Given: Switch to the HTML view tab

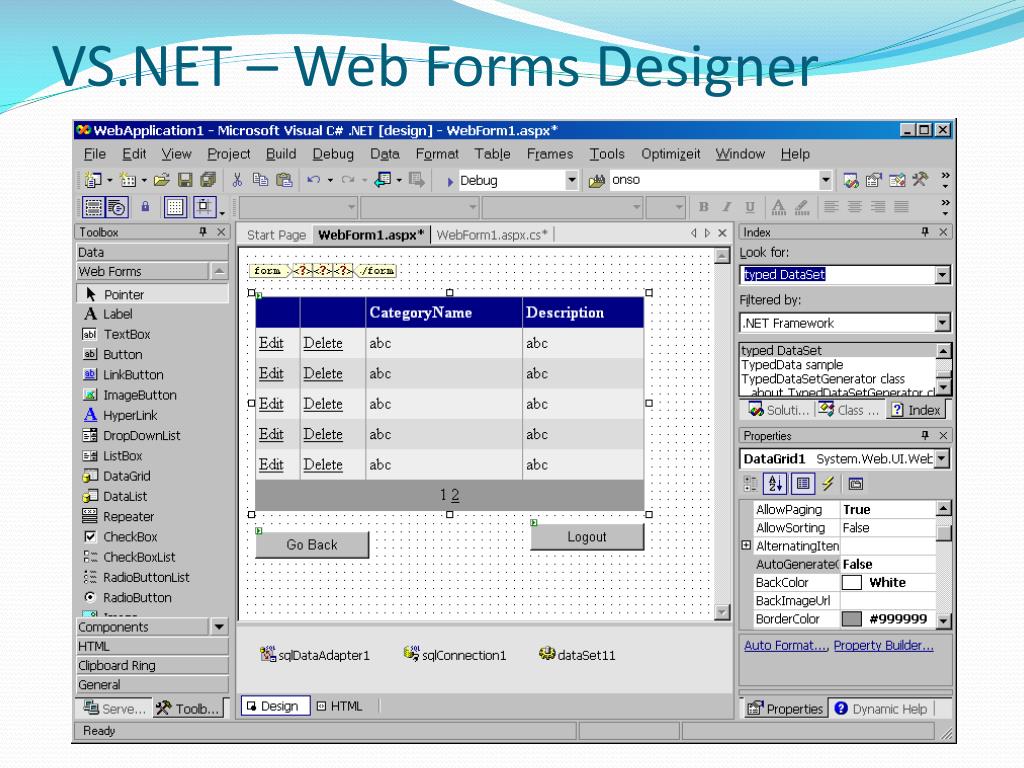Looking at the screenshot, I should (340, 706).
